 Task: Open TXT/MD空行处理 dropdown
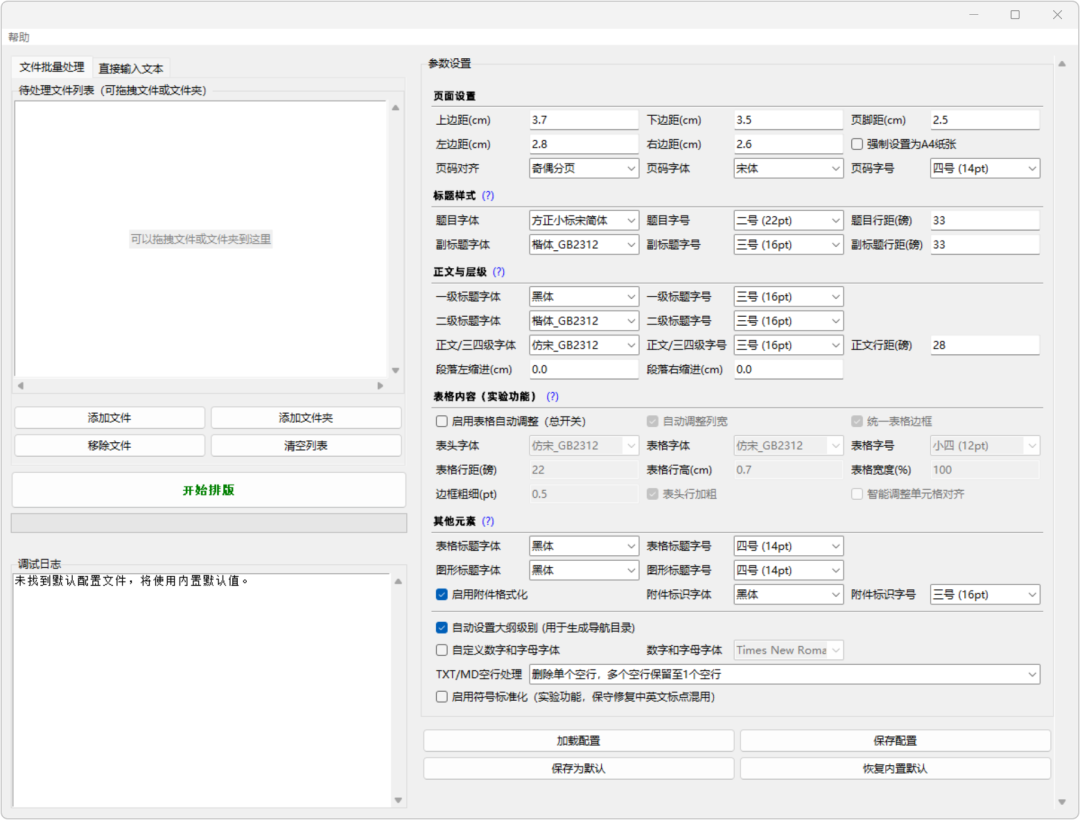coord(785,675)
